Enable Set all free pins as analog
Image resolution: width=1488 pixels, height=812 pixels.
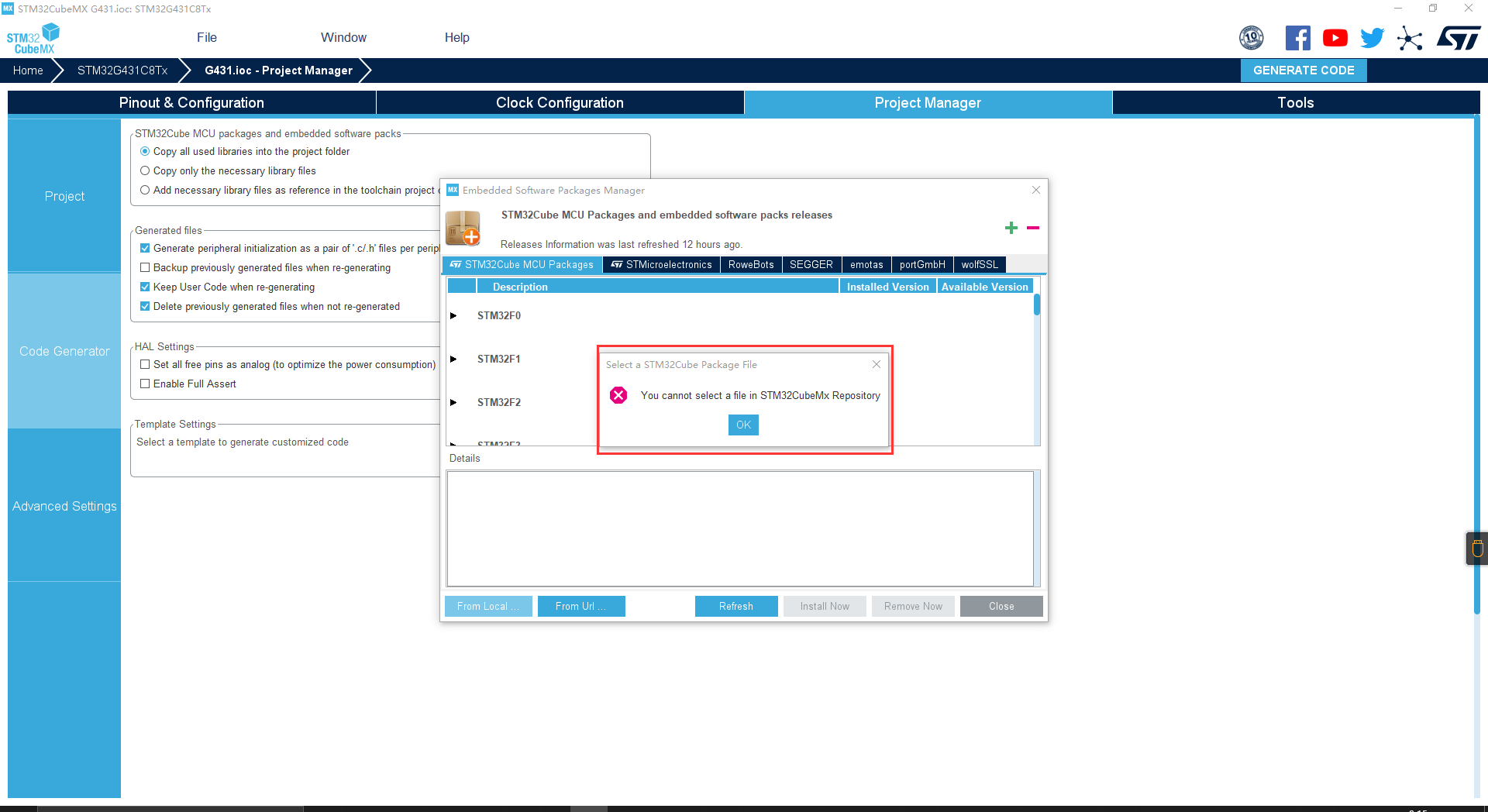(145, 364)
